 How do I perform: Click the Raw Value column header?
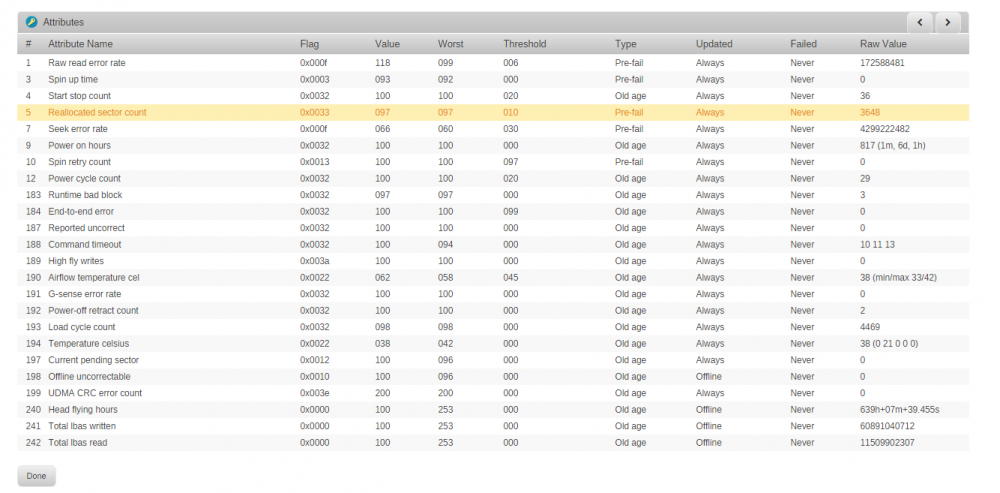pyautogui.click(x=883, y=44)
